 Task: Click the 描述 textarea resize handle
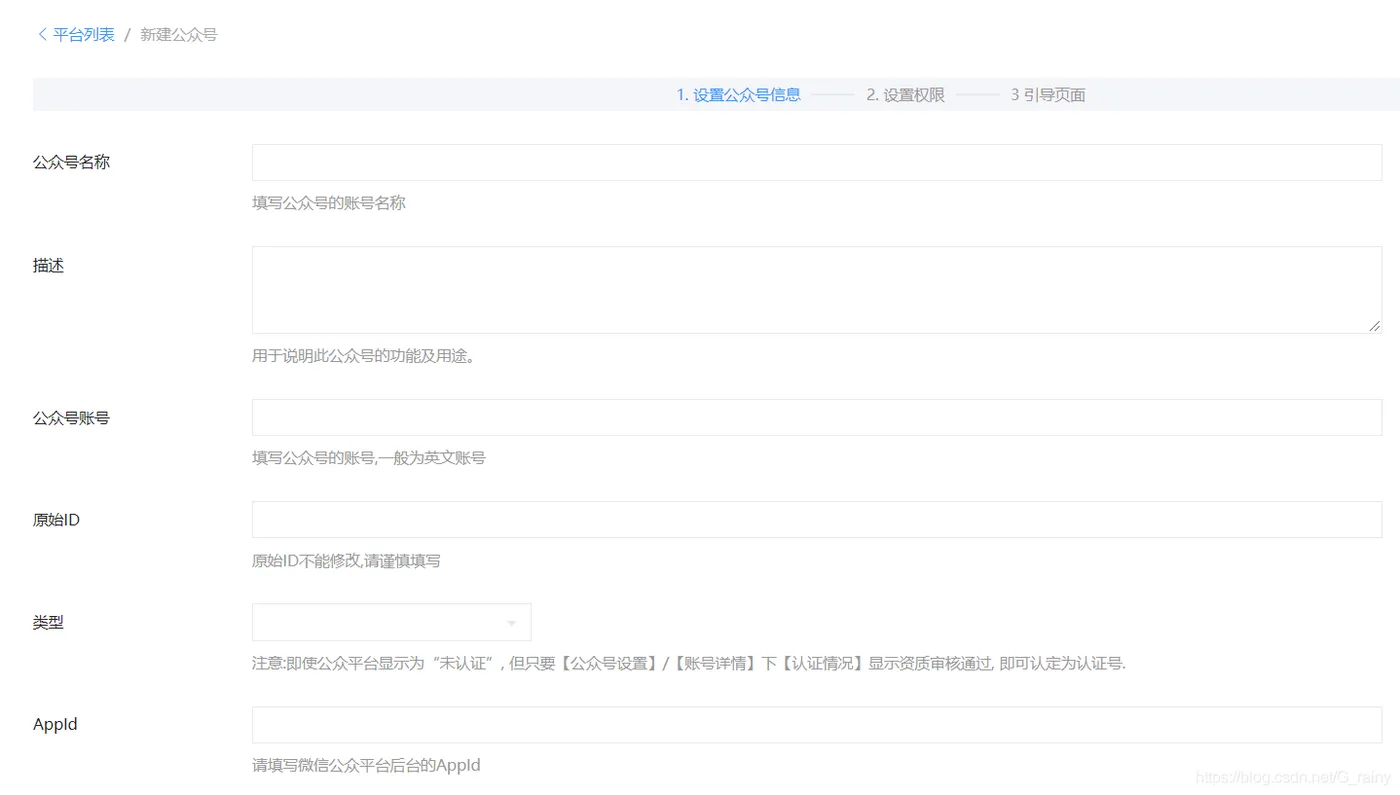pos(1375,326)
